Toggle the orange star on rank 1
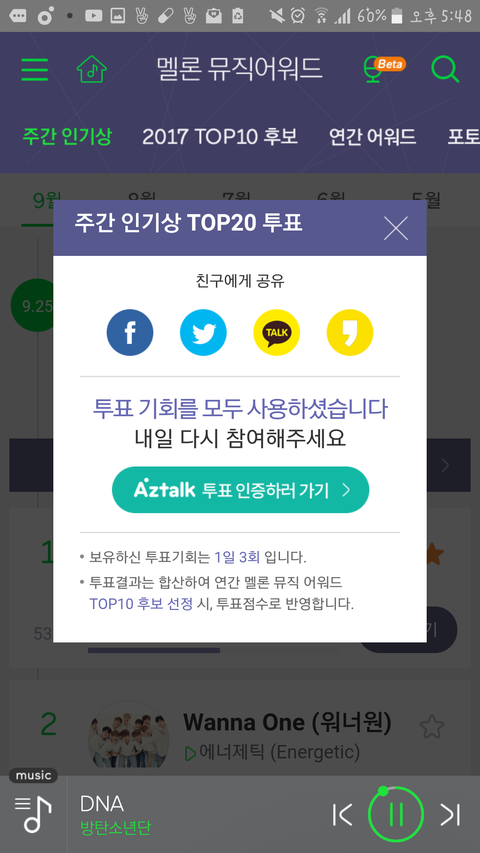 [x=434, y=554]
